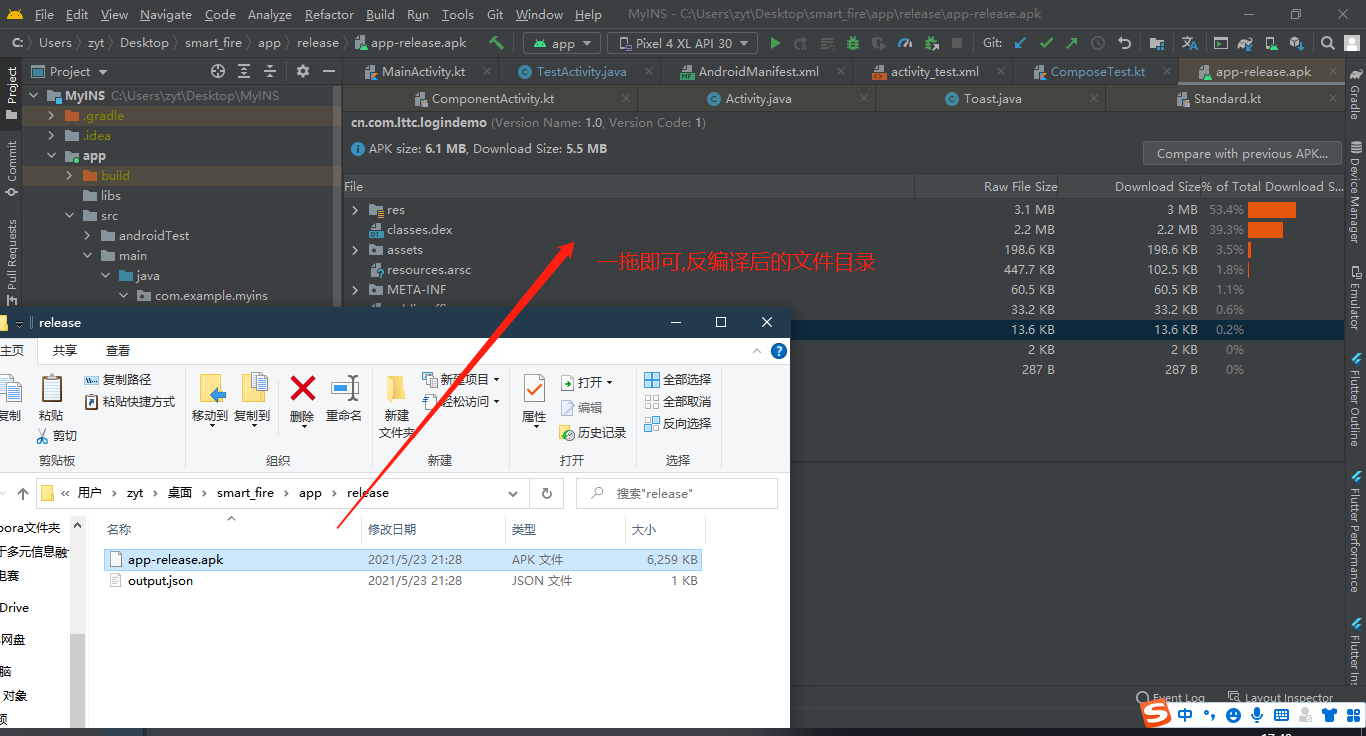
Task: Expand the assets folder in APK analyzer
Action: (355, 250)
